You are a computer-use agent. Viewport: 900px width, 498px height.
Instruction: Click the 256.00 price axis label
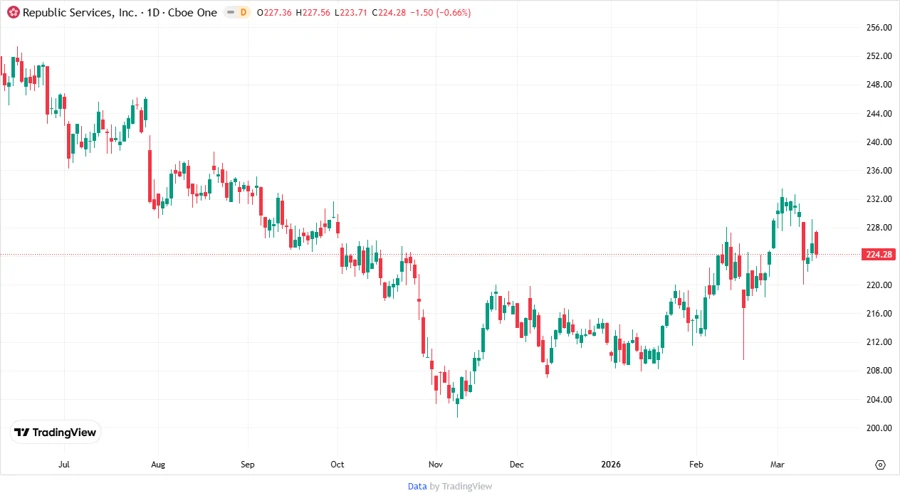coord(879,28)
